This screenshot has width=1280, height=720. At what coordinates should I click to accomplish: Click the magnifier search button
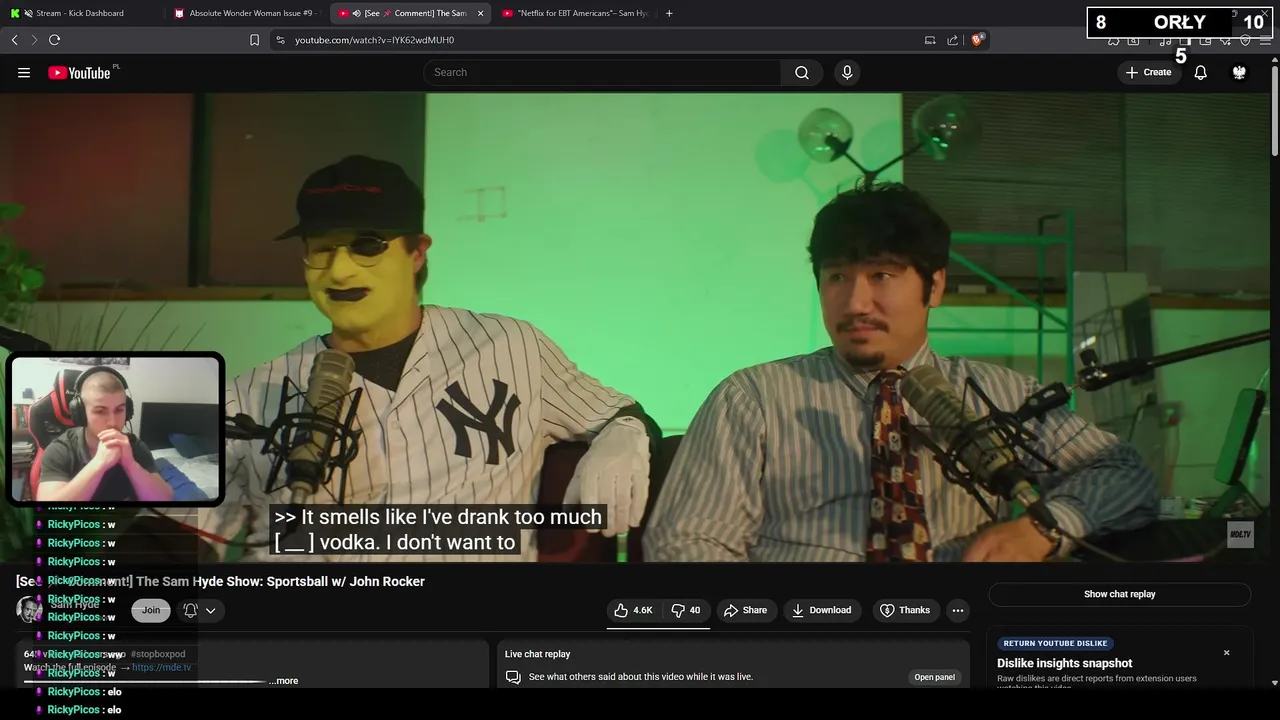802,72
